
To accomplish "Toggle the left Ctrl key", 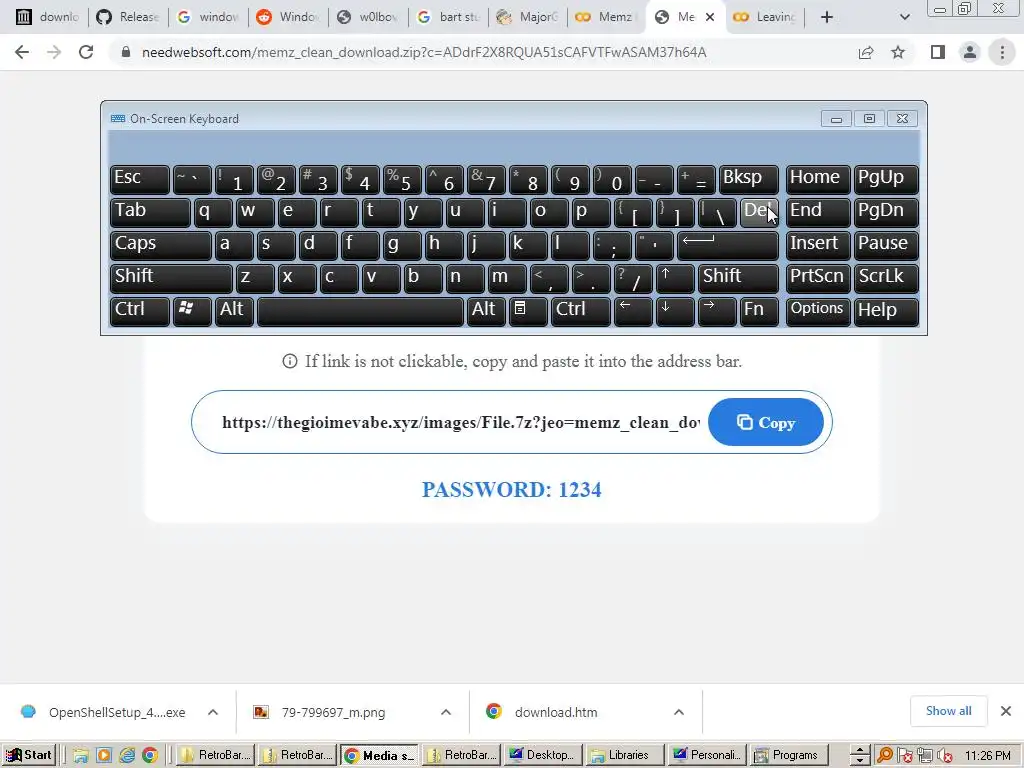I will click(140, 311).
